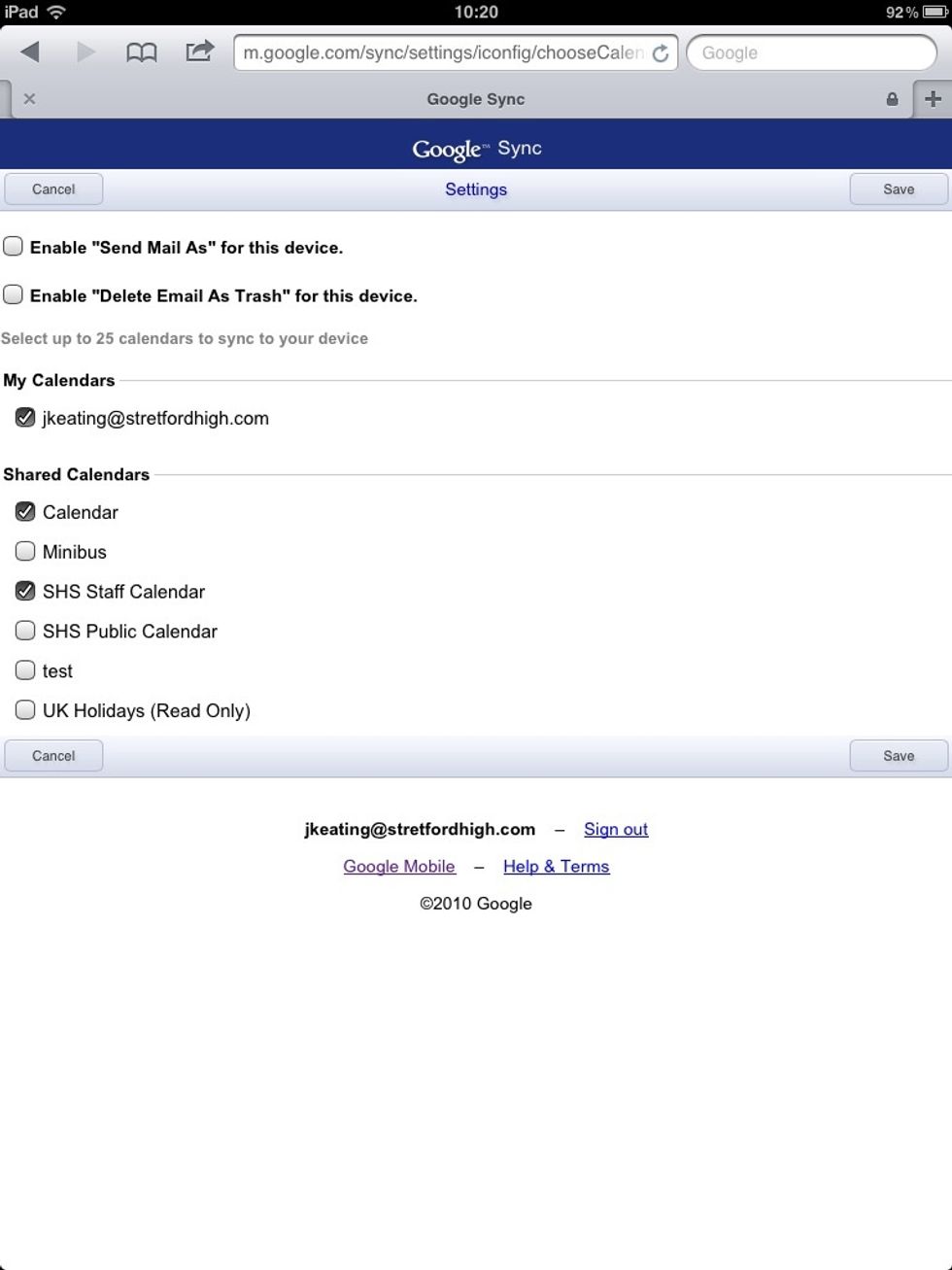Click the Sign out link
This screenshot has width=952, height=1270.
[x=615, y=829]
